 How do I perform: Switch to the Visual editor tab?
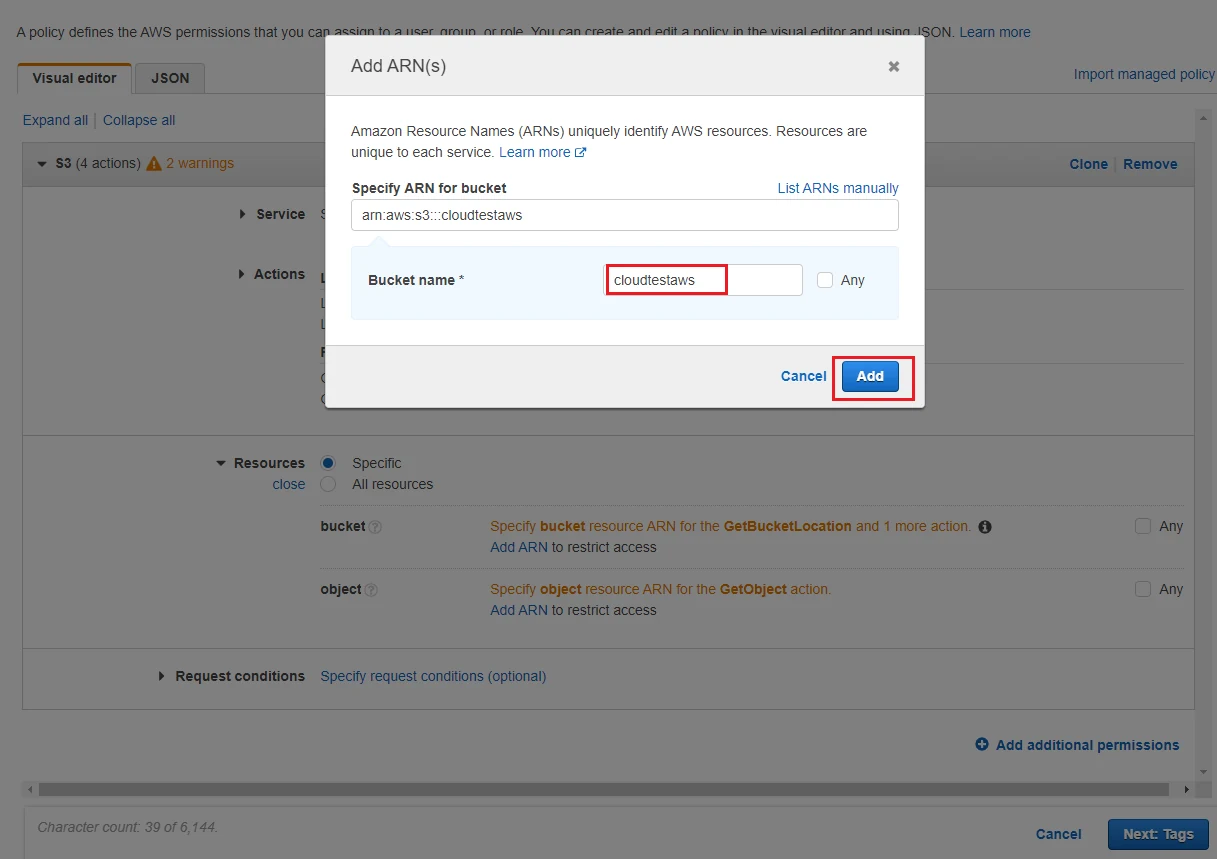[x=75, y=78]
